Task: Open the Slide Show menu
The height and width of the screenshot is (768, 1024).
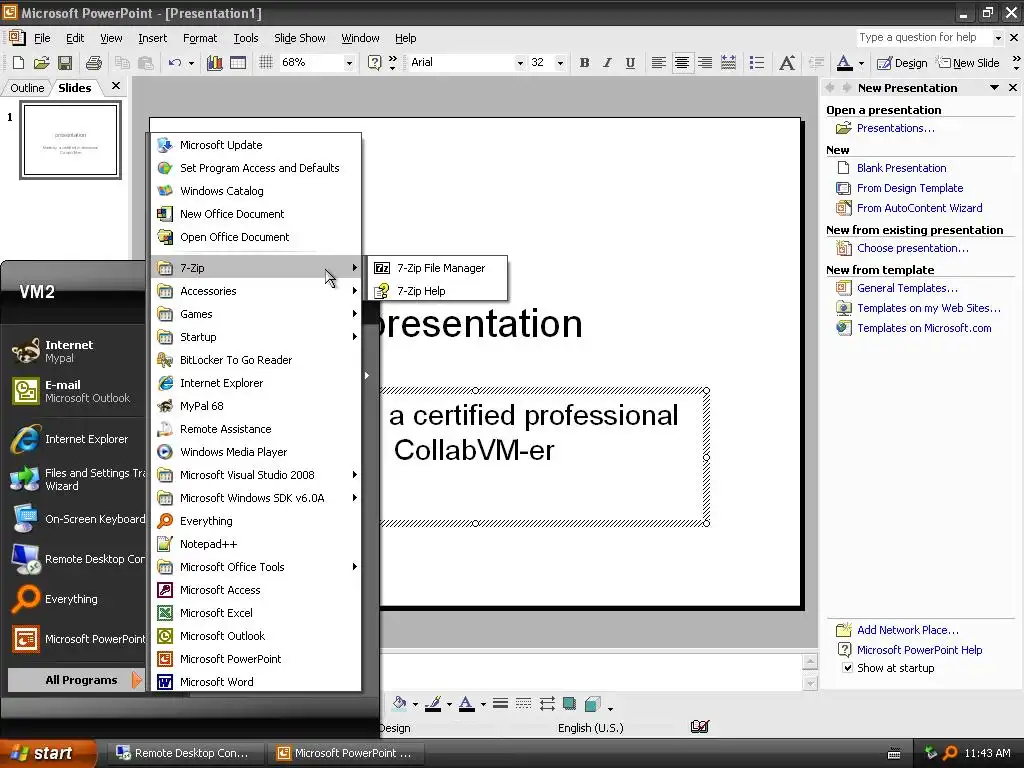Action: (x=300, y=38)
